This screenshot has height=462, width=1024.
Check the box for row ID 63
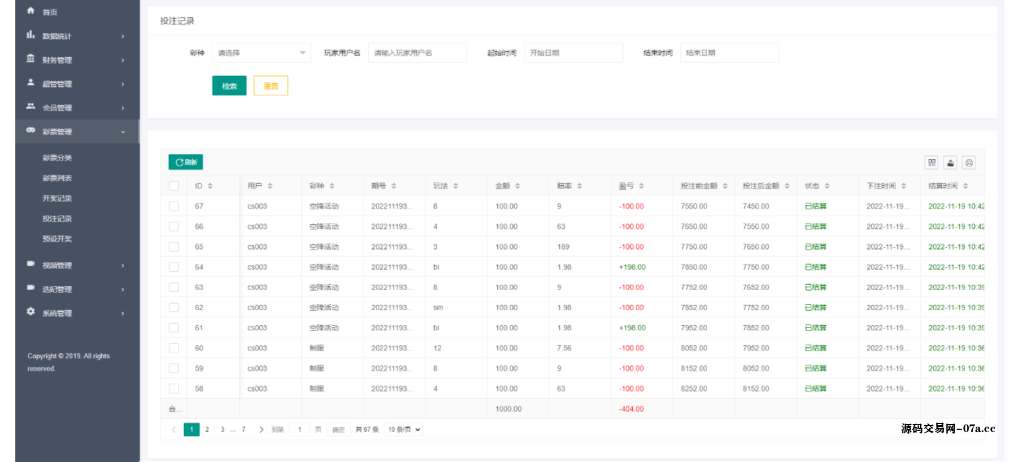pyautogui.click(x=174, y=288)
